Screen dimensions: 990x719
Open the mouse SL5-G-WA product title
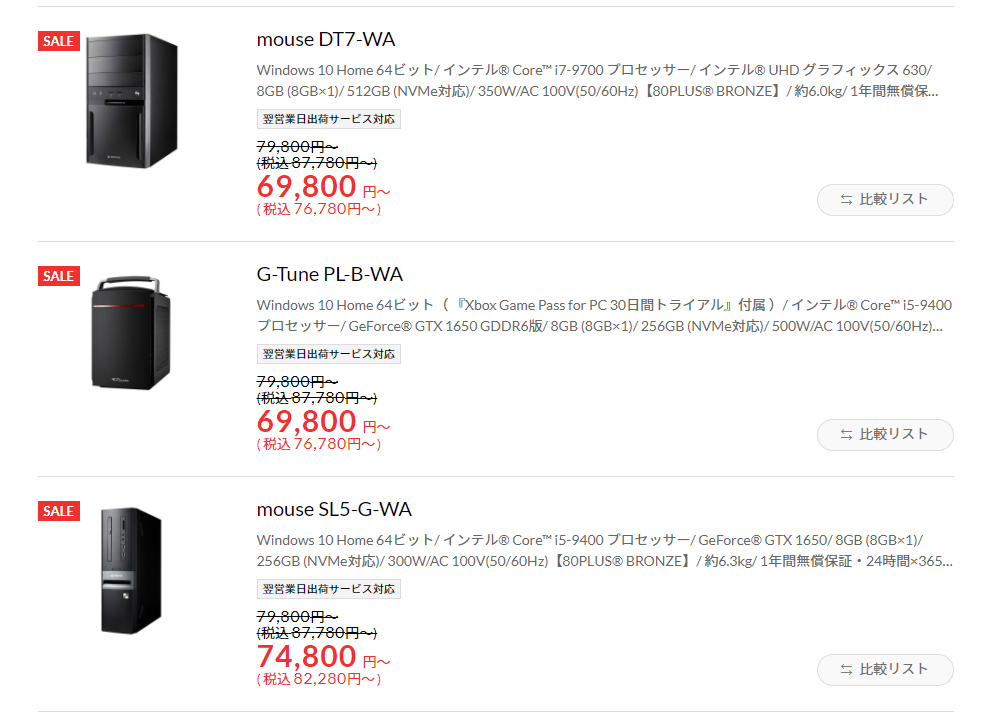(x=334, y=509)
